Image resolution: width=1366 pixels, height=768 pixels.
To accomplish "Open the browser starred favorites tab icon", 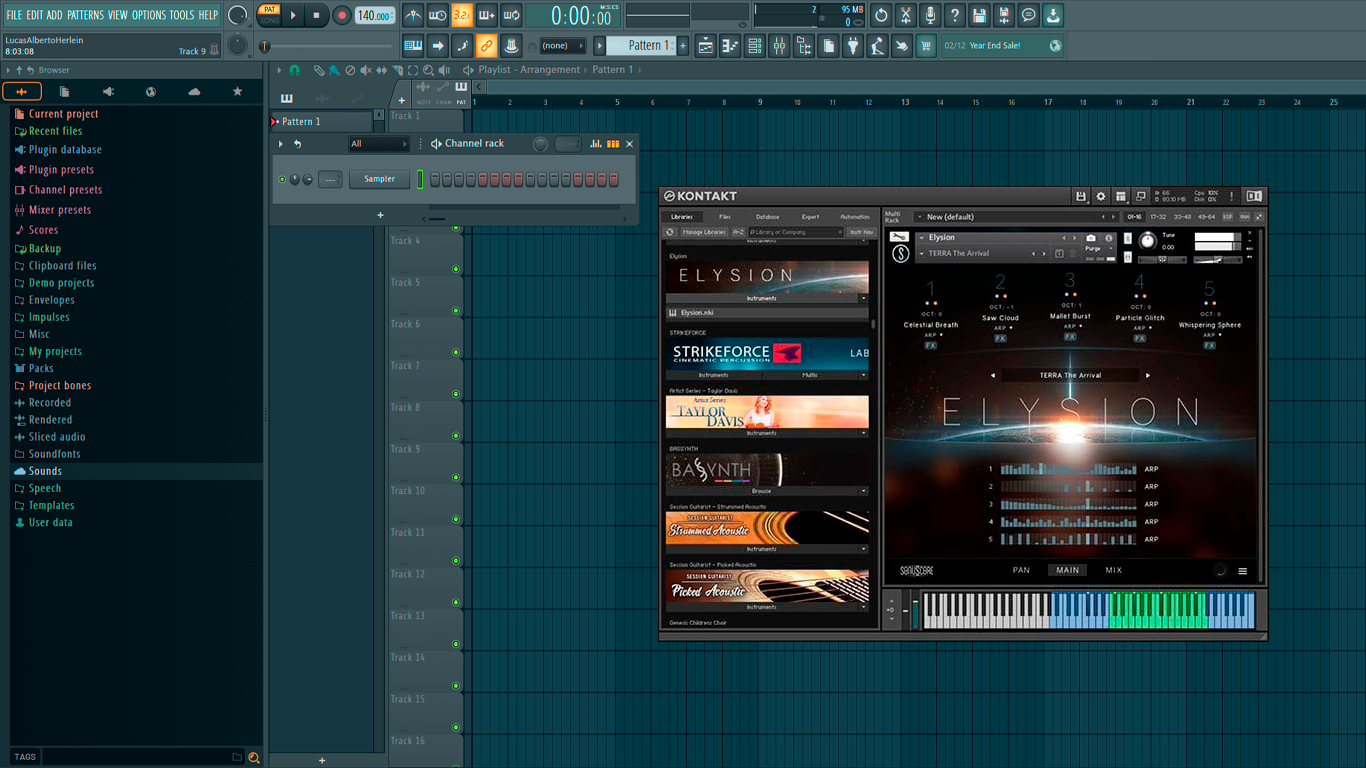I will coord(237,91).
